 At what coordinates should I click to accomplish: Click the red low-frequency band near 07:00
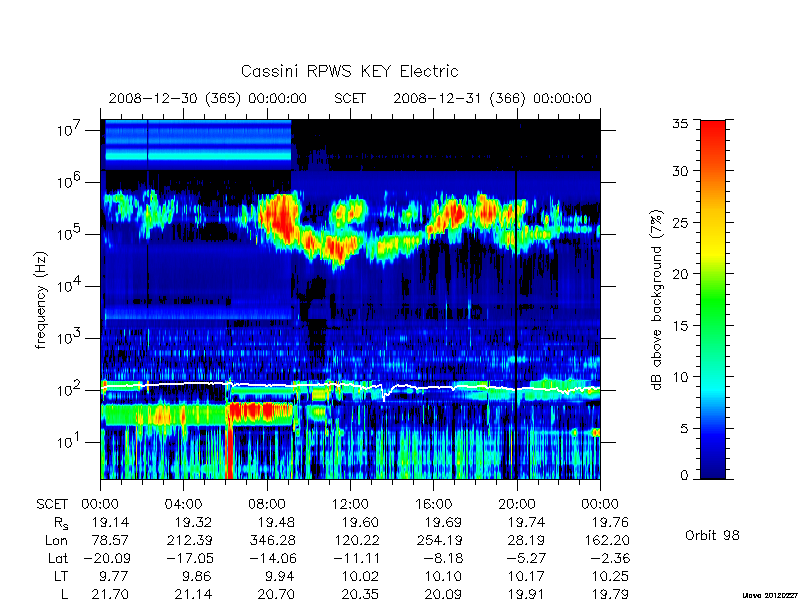pyautogui.click(x=260, y=411)
